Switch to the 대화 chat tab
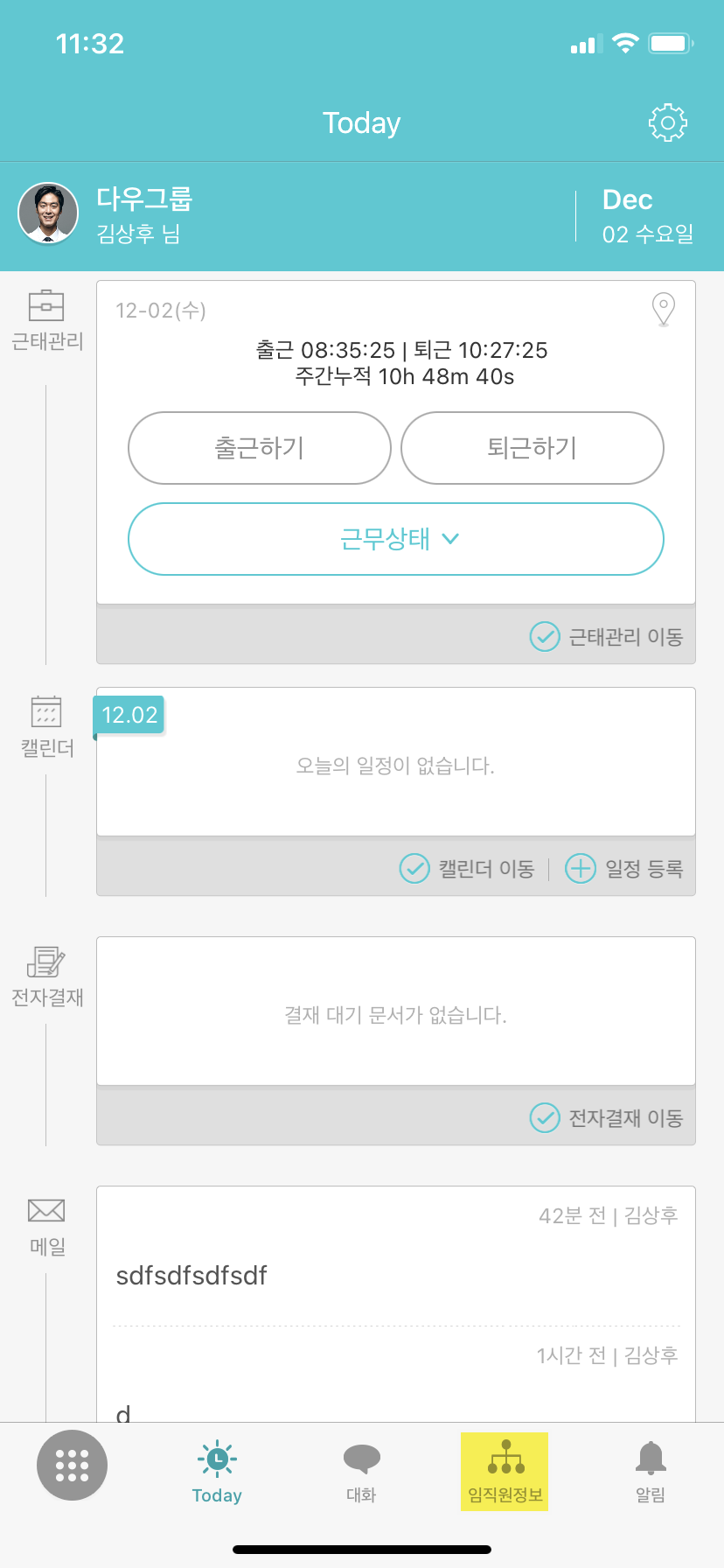Screen dimensions: 724x1568 361,1471
